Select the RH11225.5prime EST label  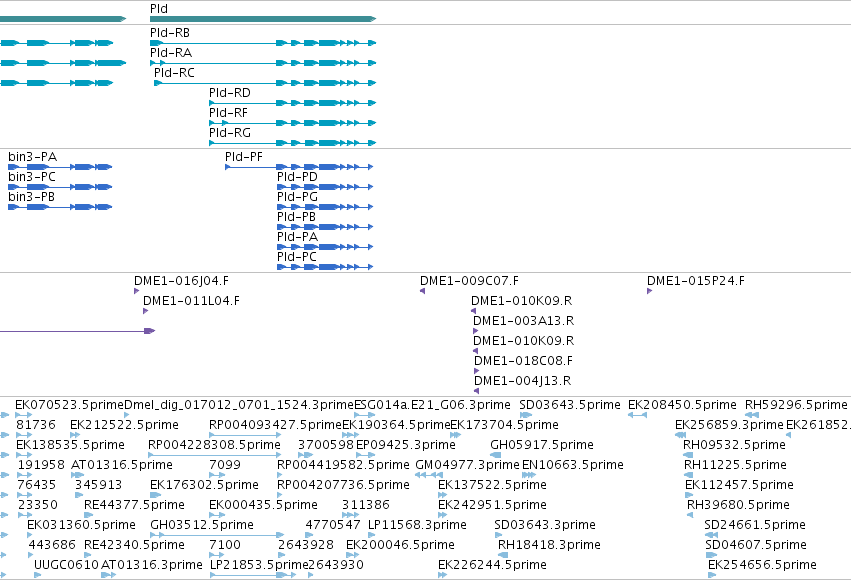click(x=735, y=466)
